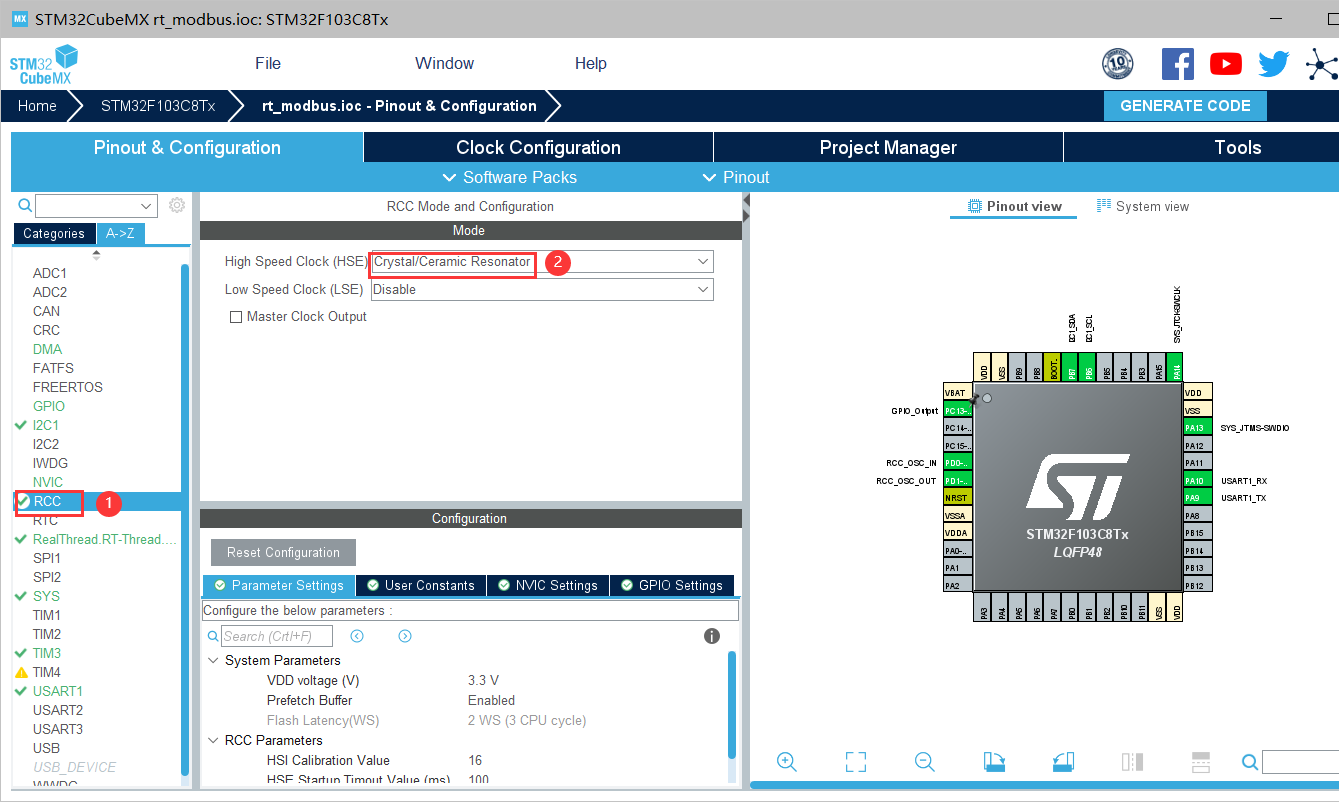Screen dimensions: 1339x802
Task: Click the Reset Configuration button
Action: pyautogui.click(x=283, y=552)
